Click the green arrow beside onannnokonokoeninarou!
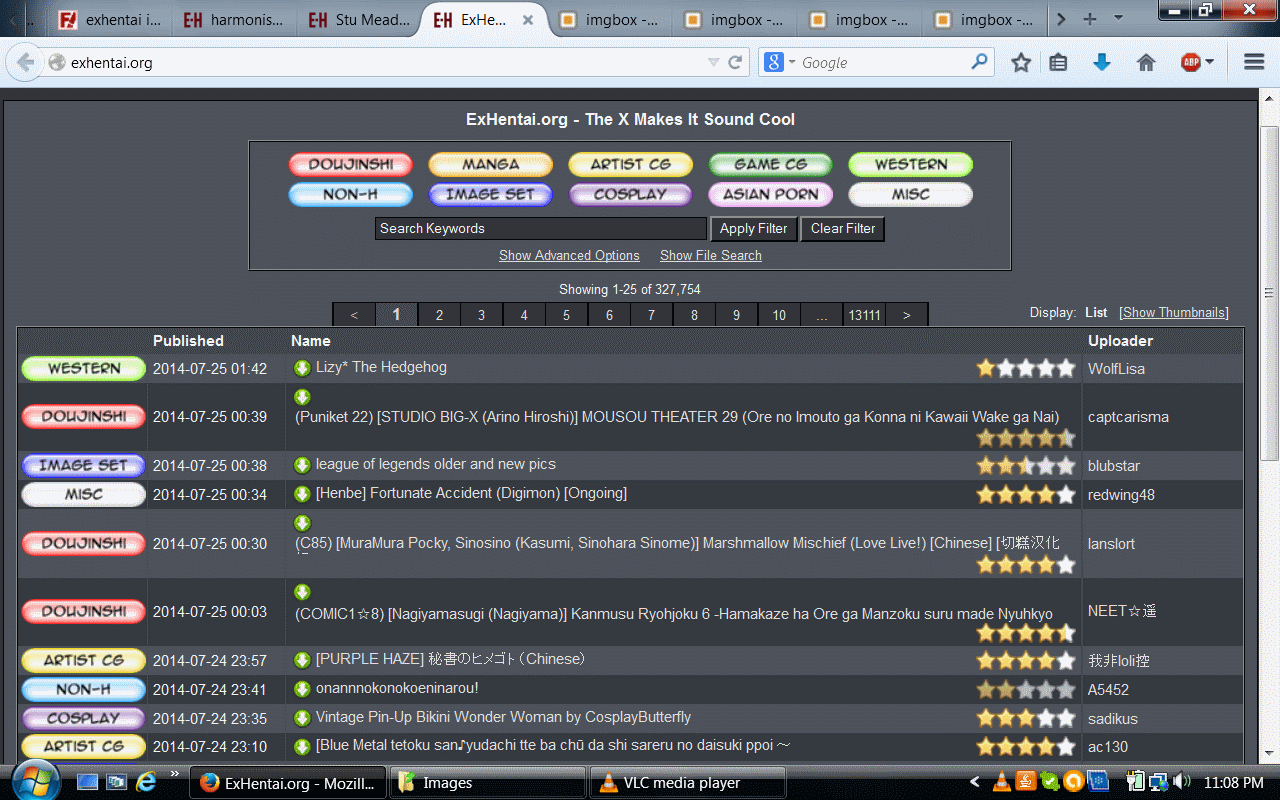 (x=302, y=689)
